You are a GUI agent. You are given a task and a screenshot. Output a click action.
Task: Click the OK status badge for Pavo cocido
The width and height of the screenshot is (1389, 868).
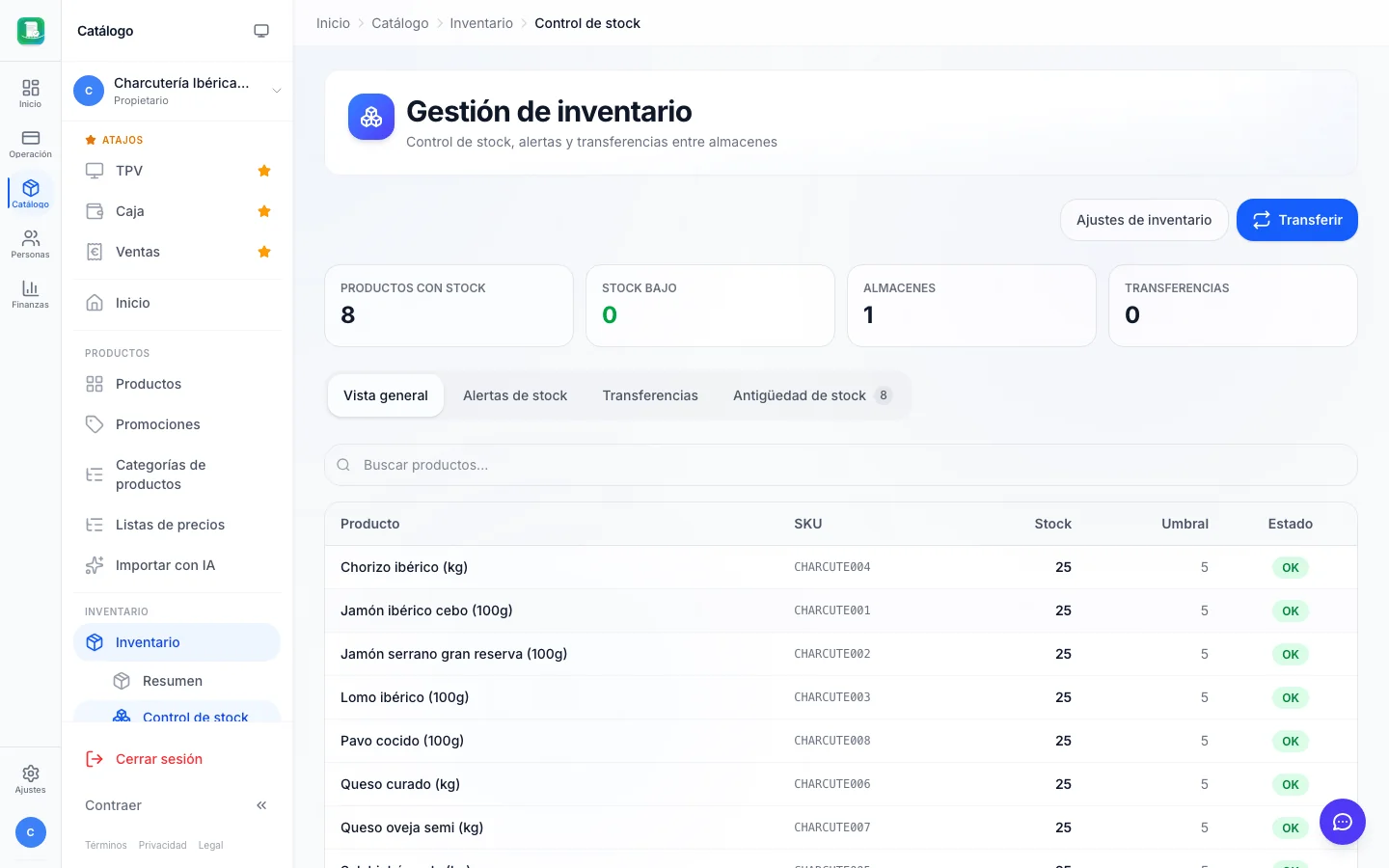point(1291,741)
